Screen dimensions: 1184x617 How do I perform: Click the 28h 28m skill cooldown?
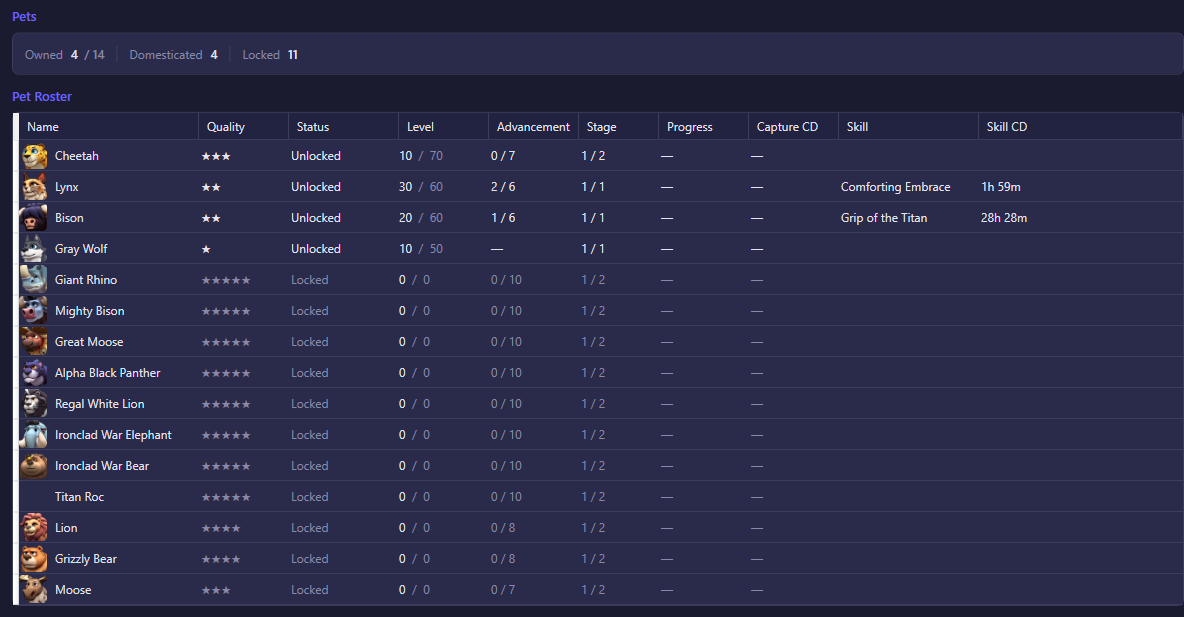coord(1004,217)
